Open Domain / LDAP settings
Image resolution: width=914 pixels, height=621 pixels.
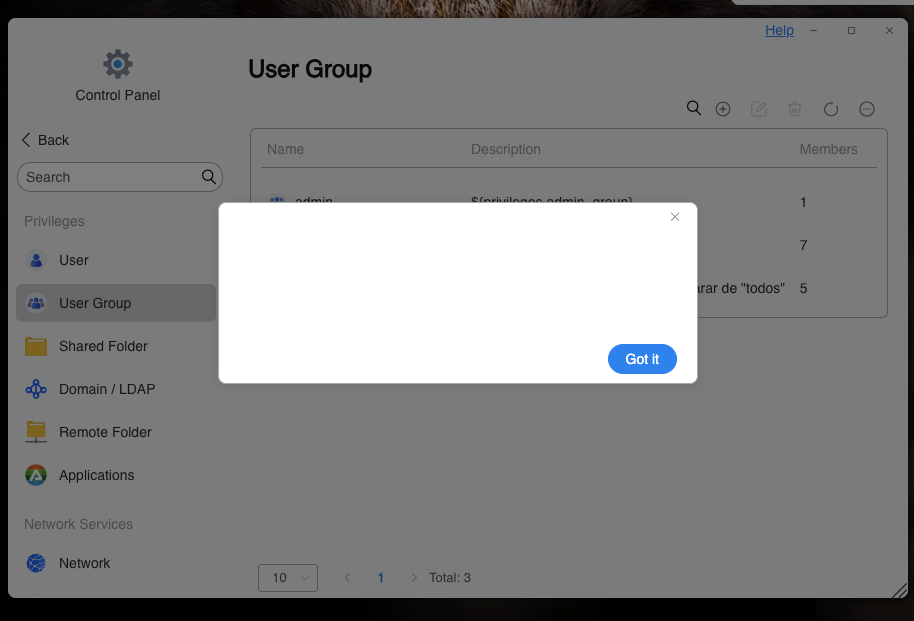pyautogui.click(x=116, y=390)
